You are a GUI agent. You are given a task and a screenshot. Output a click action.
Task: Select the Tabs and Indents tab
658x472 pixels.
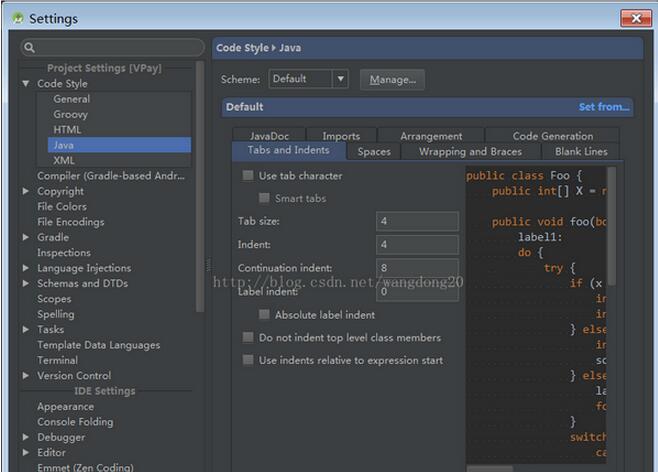tap(289, 151)
